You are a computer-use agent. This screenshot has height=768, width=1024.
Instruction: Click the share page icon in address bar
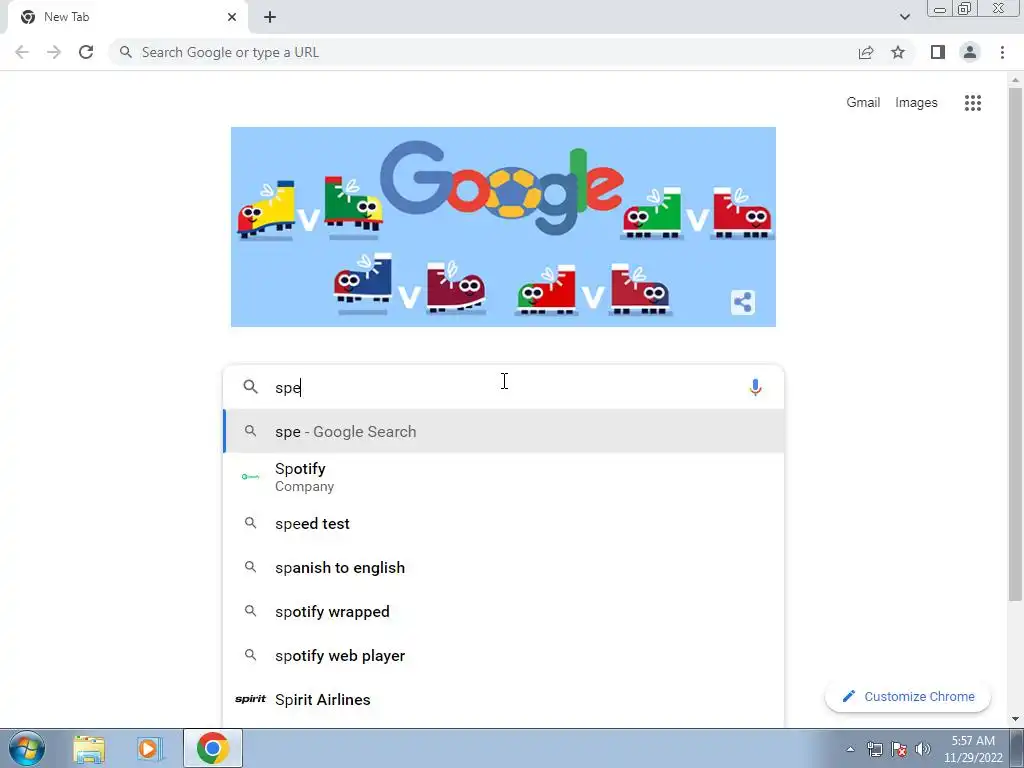[x=866, y=52]
